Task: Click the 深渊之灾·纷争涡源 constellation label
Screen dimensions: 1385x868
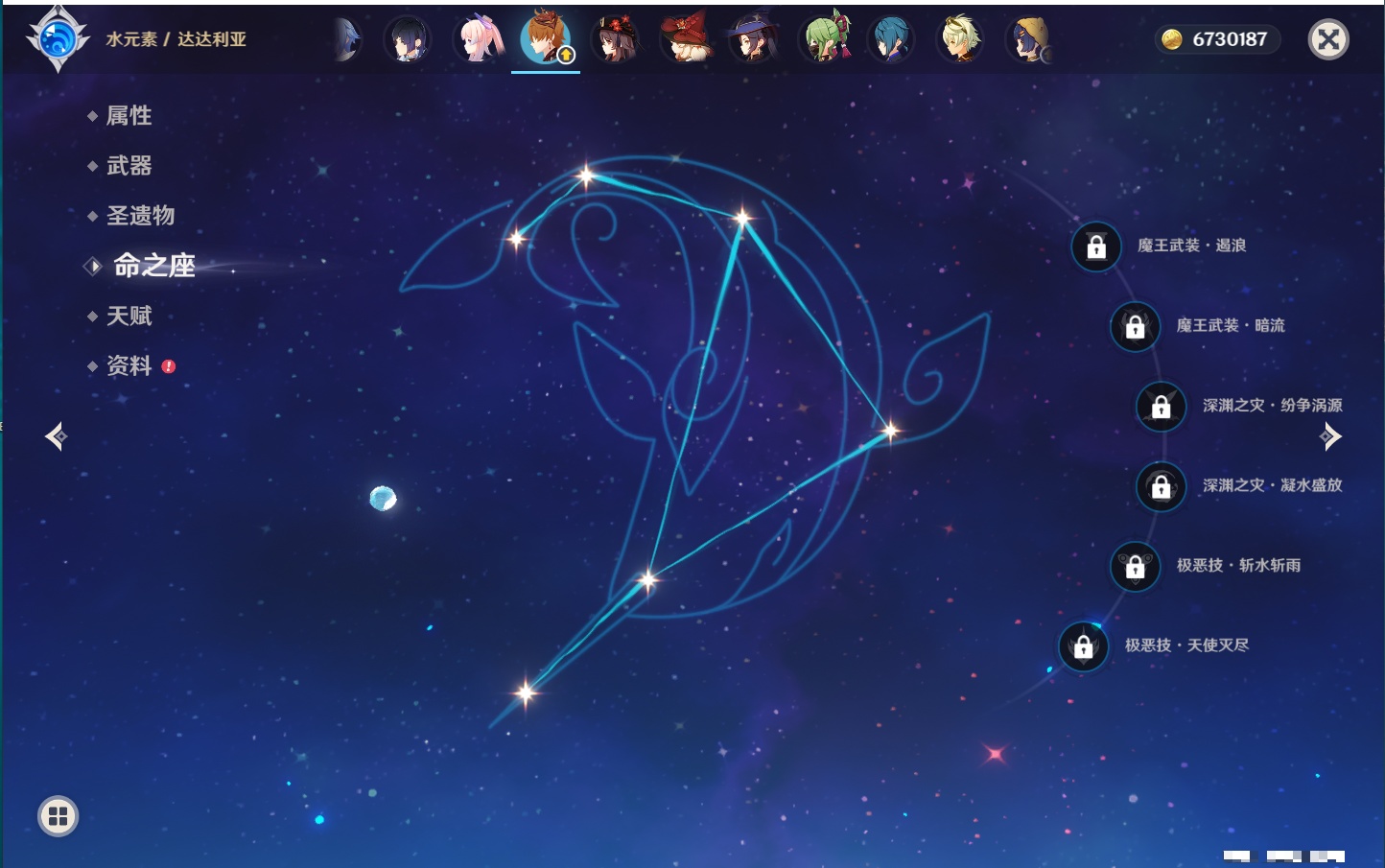Action: (x=1273, y=405)
